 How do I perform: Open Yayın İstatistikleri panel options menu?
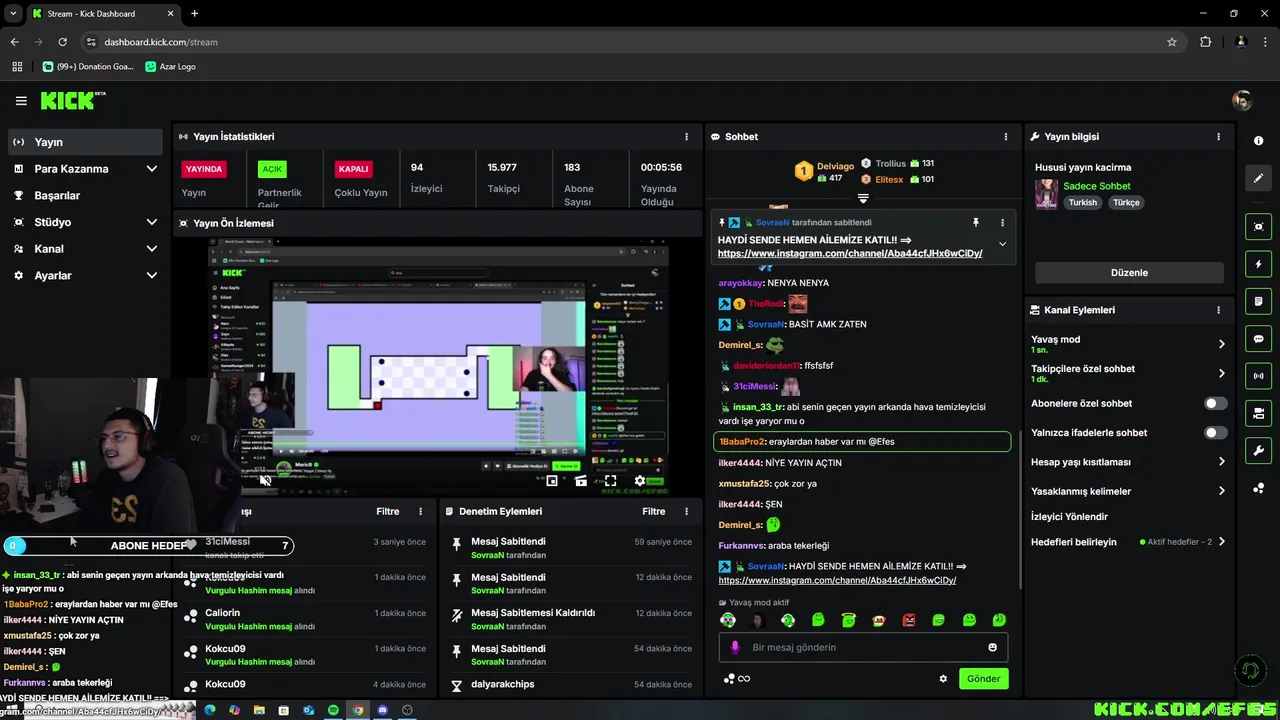[686, 137]
